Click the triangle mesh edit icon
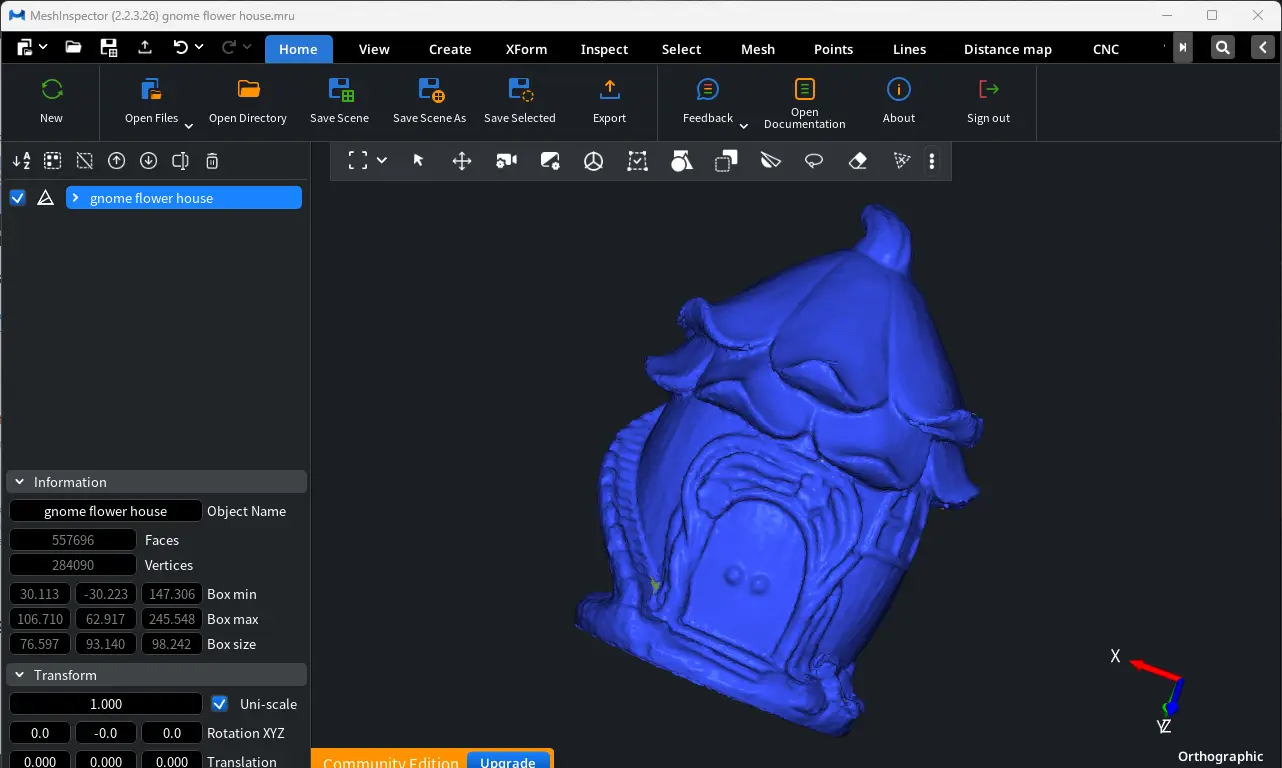The height and width of the screenshot is (768, 1282). click(902, 160)
